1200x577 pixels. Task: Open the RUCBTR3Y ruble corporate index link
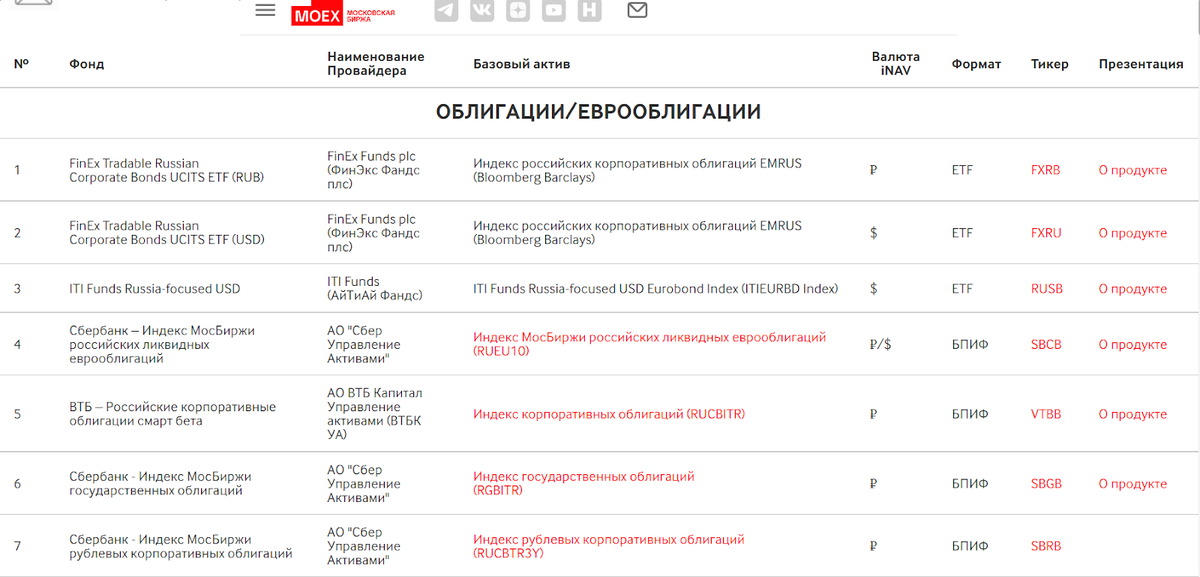[609, 547]
